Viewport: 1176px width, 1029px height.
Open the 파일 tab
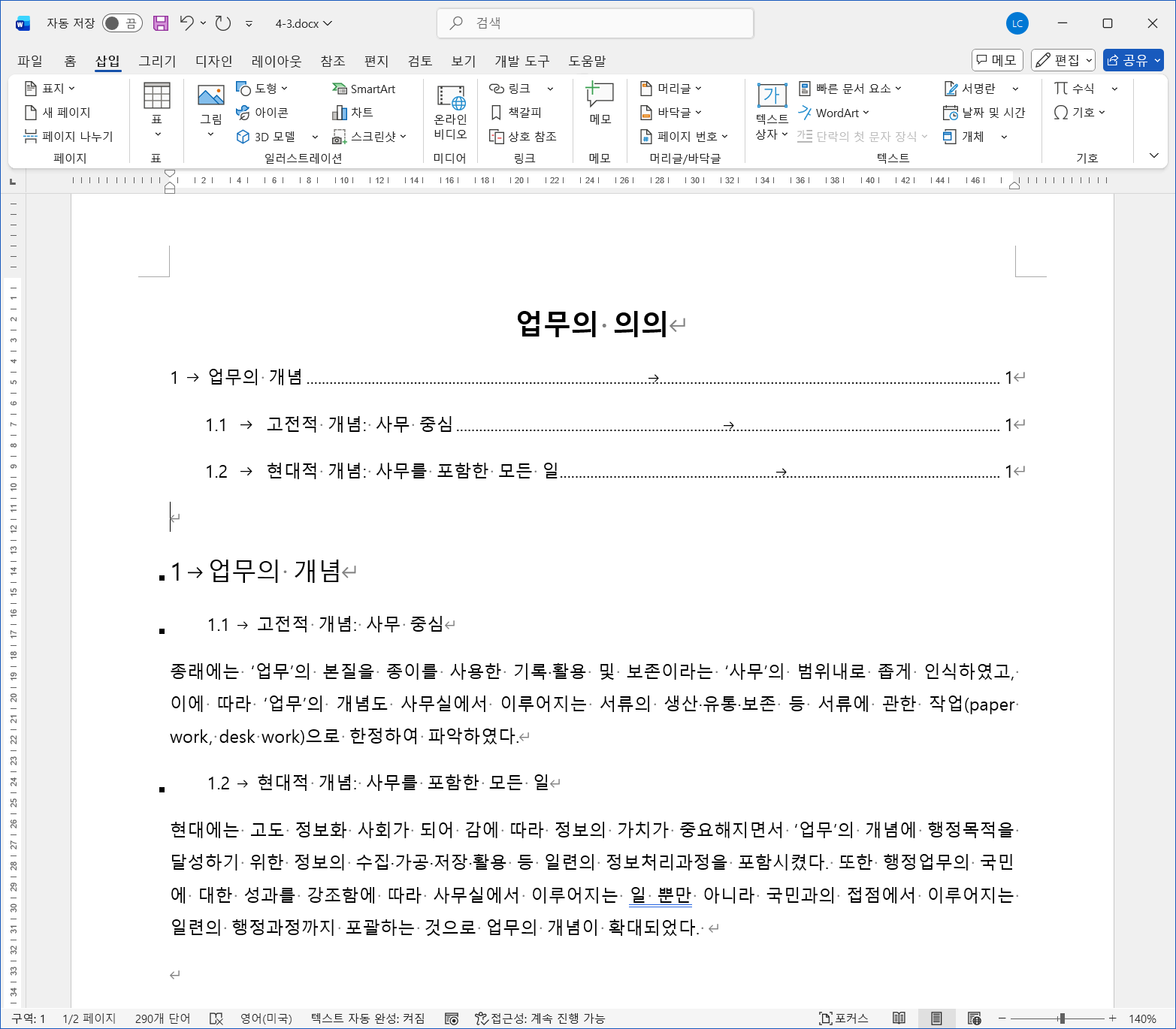pyautogui.click(x=30, y=61)
